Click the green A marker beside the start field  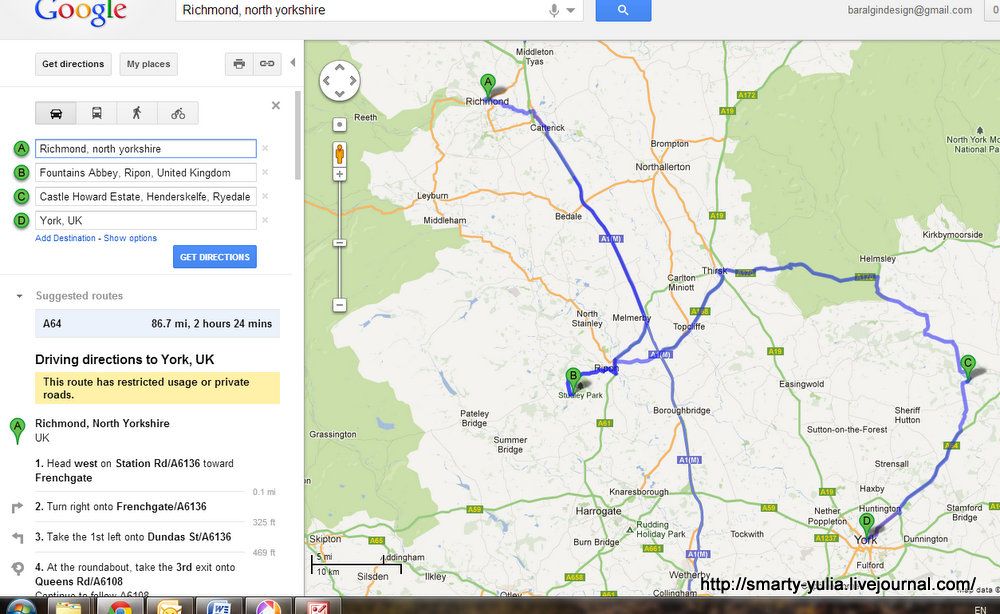pyautogui.click(x=22, y=149)
